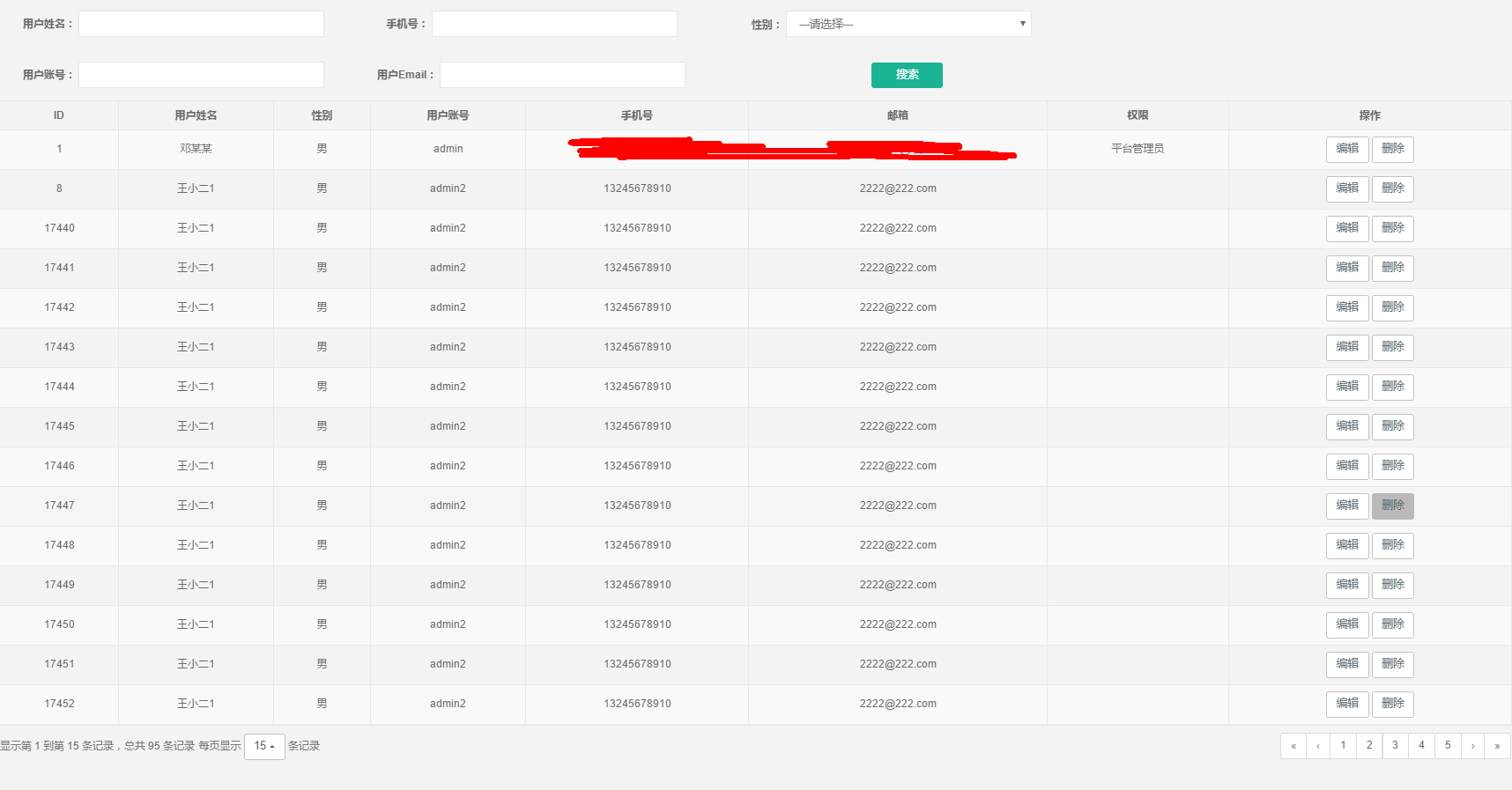Image resolution: width=1512 pixels, height=790 pixels.
Task: Focus the 手机号 search field
Action: 554,24
